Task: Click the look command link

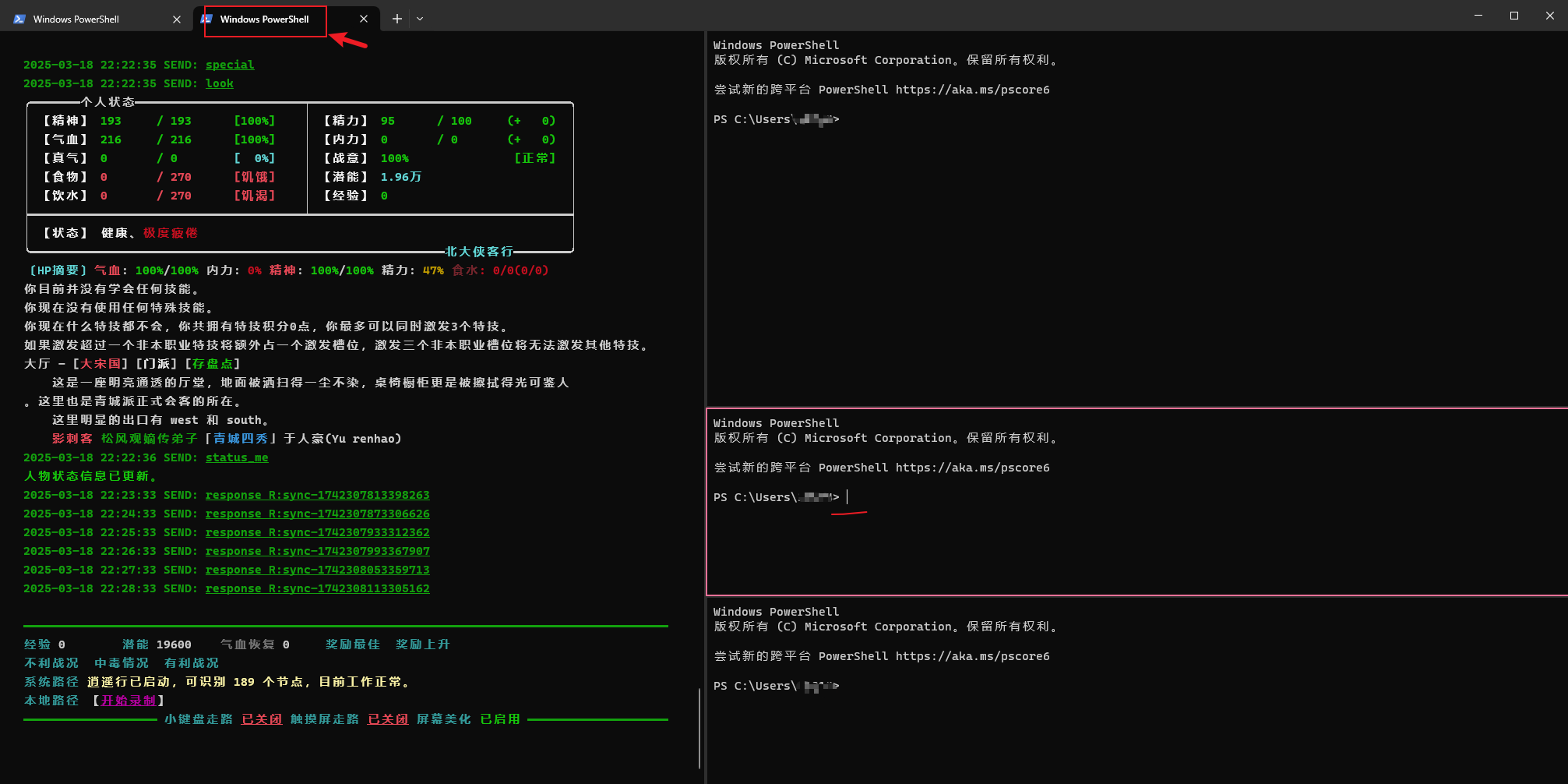Action: pos(220,83)
